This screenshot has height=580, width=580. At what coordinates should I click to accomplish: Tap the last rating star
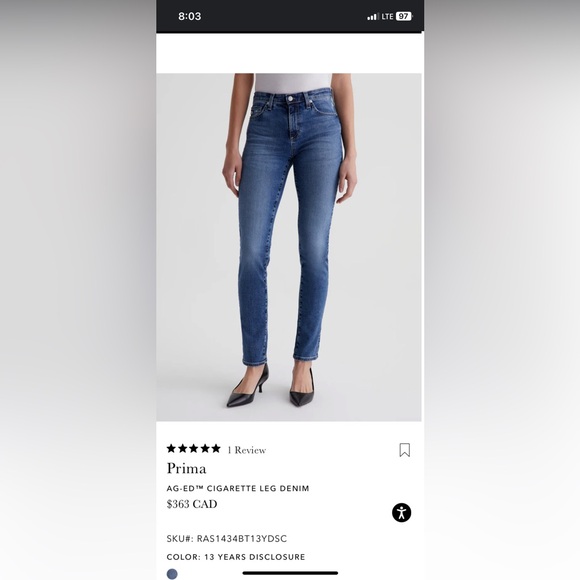pyautogui.click(x=216, y=449)
